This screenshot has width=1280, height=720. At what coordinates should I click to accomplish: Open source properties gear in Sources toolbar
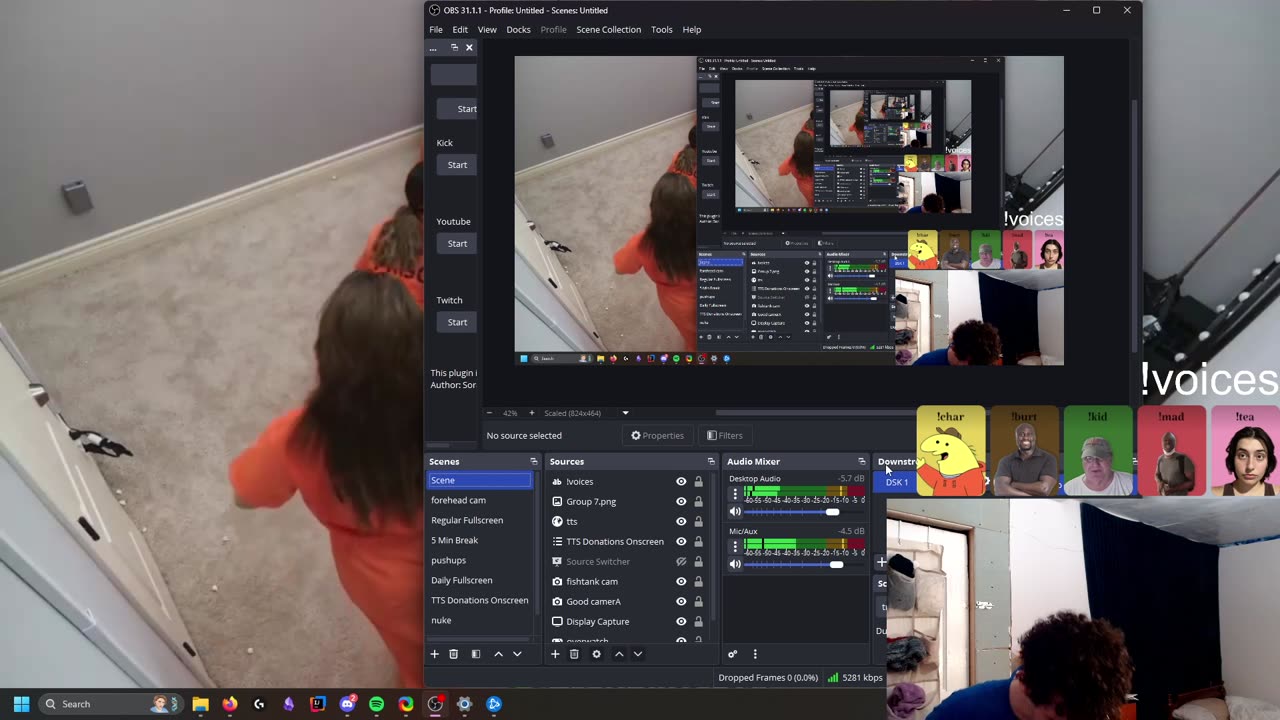[596, 654]
